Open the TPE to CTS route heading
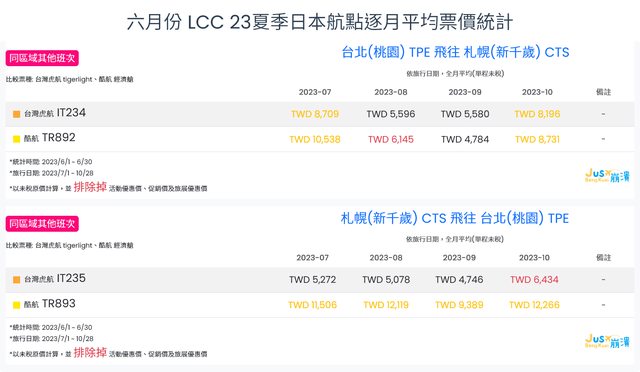This screenshot has width=640, height=372. click(x=455, y=52)
